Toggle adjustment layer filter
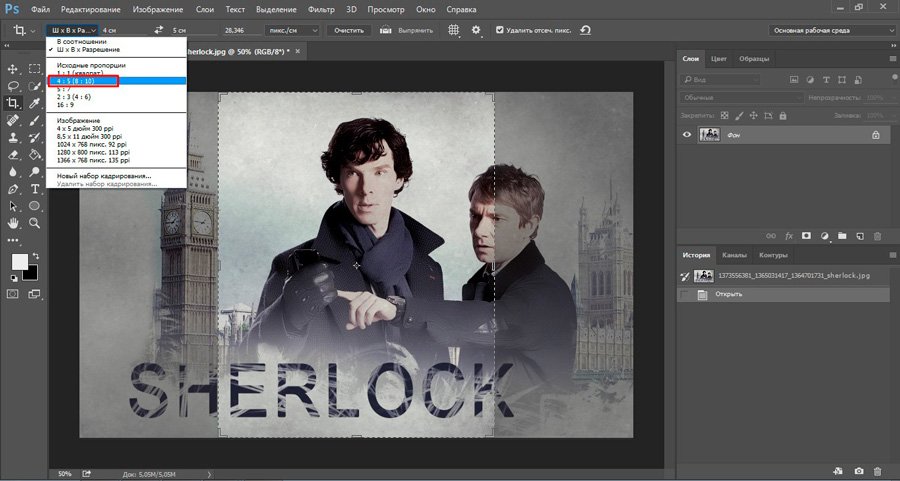Image resolution: width=900 pixels, height=481 pixels. tap(810, 80)
